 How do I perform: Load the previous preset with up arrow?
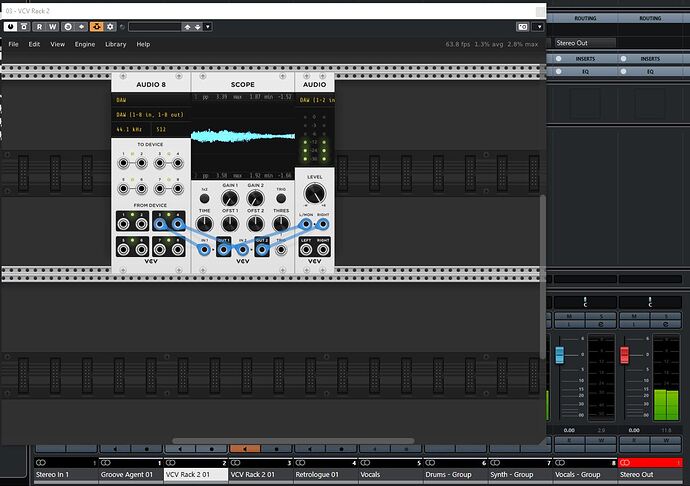click(187, 27)
